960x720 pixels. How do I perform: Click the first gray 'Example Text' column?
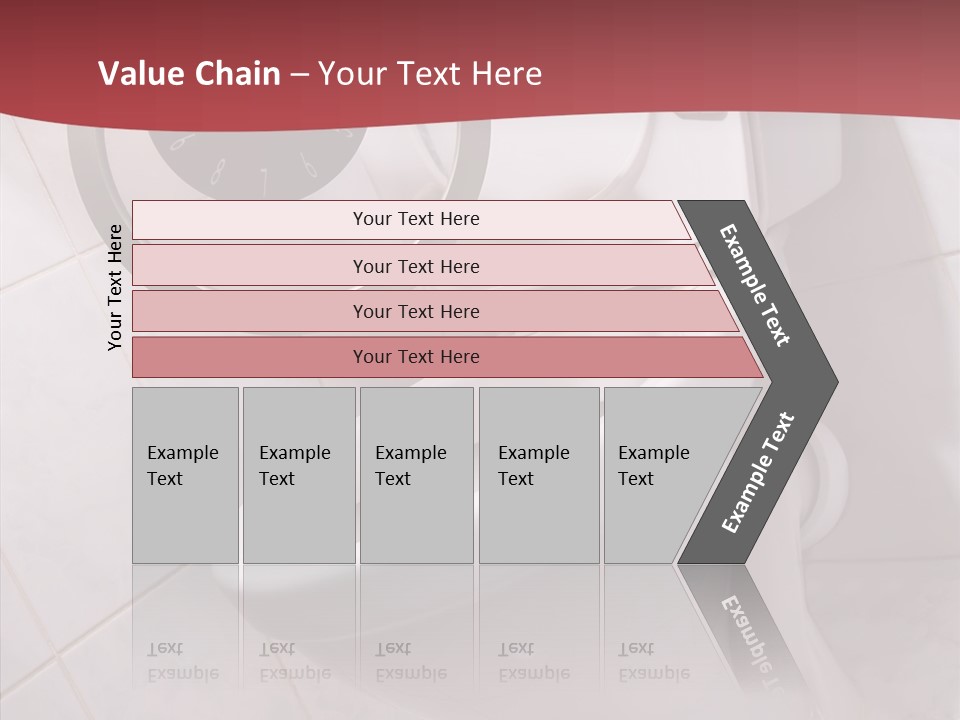click(x=186, y=475)
